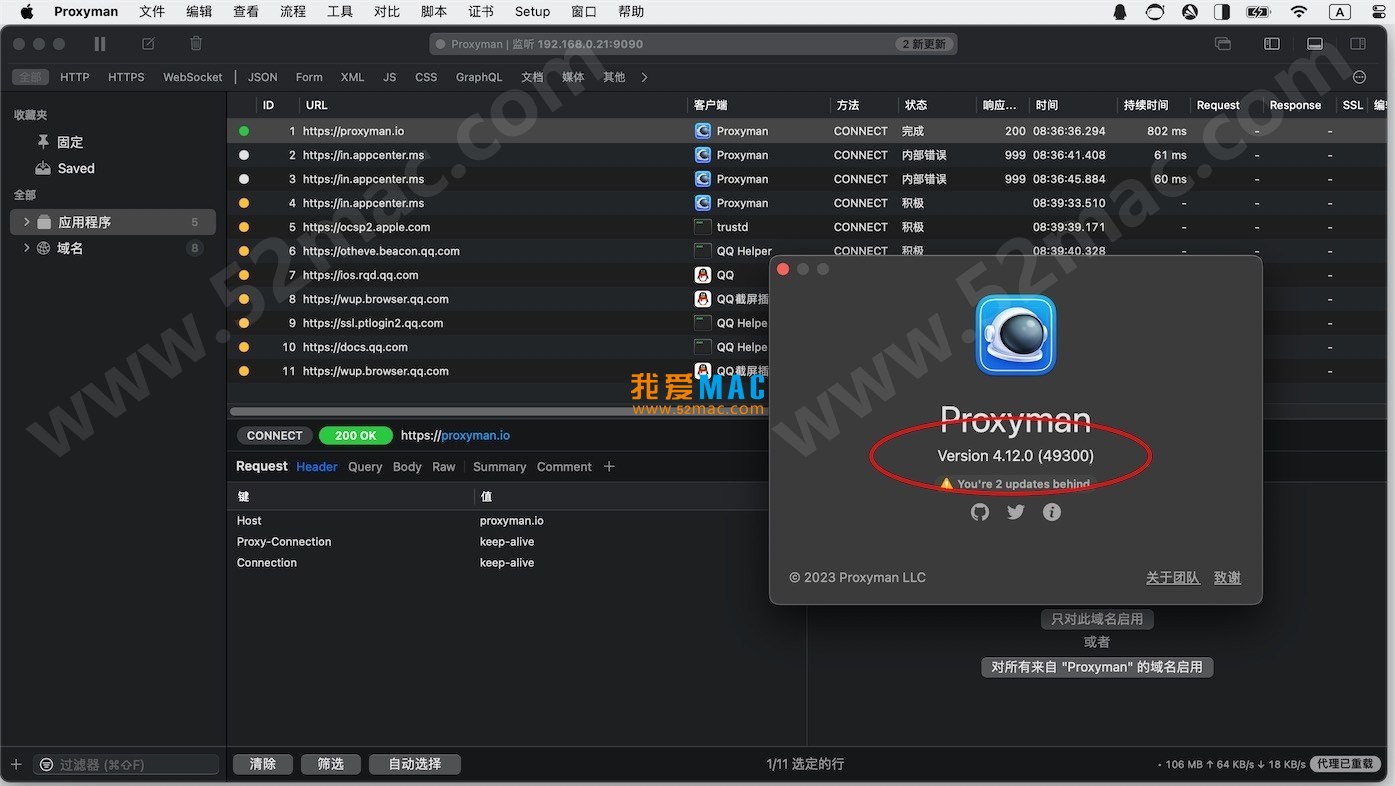
Task: Click the 自动选择 button
Action: [415, 764]
